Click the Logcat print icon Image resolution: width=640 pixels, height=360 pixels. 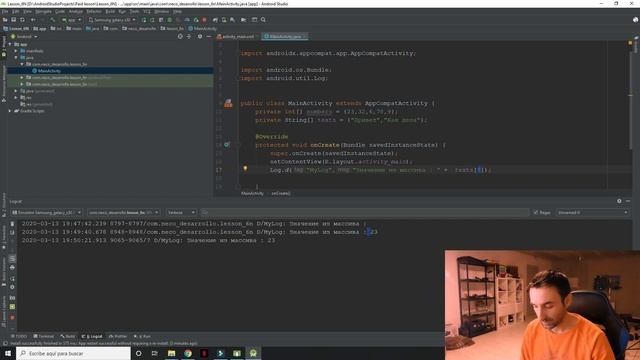12,267
